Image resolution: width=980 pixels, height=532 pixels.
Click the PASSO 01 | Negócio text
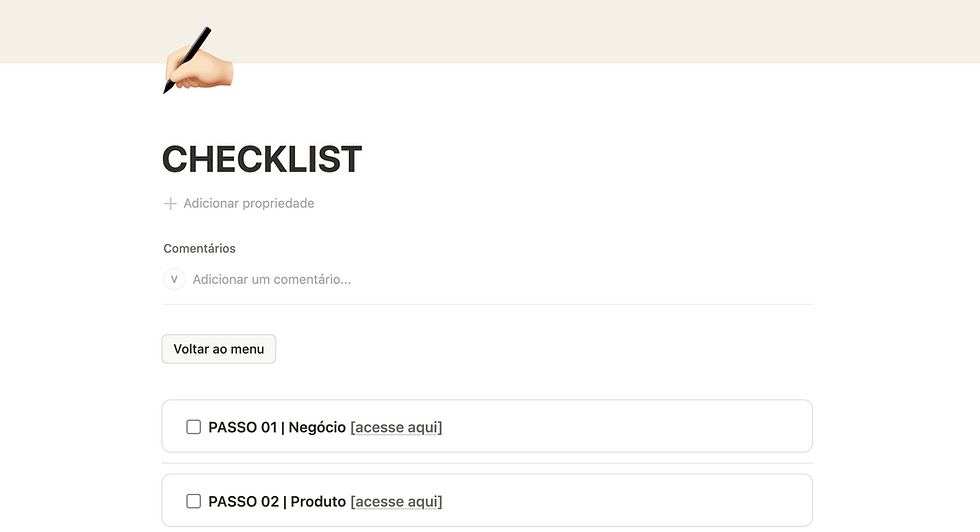277,428
